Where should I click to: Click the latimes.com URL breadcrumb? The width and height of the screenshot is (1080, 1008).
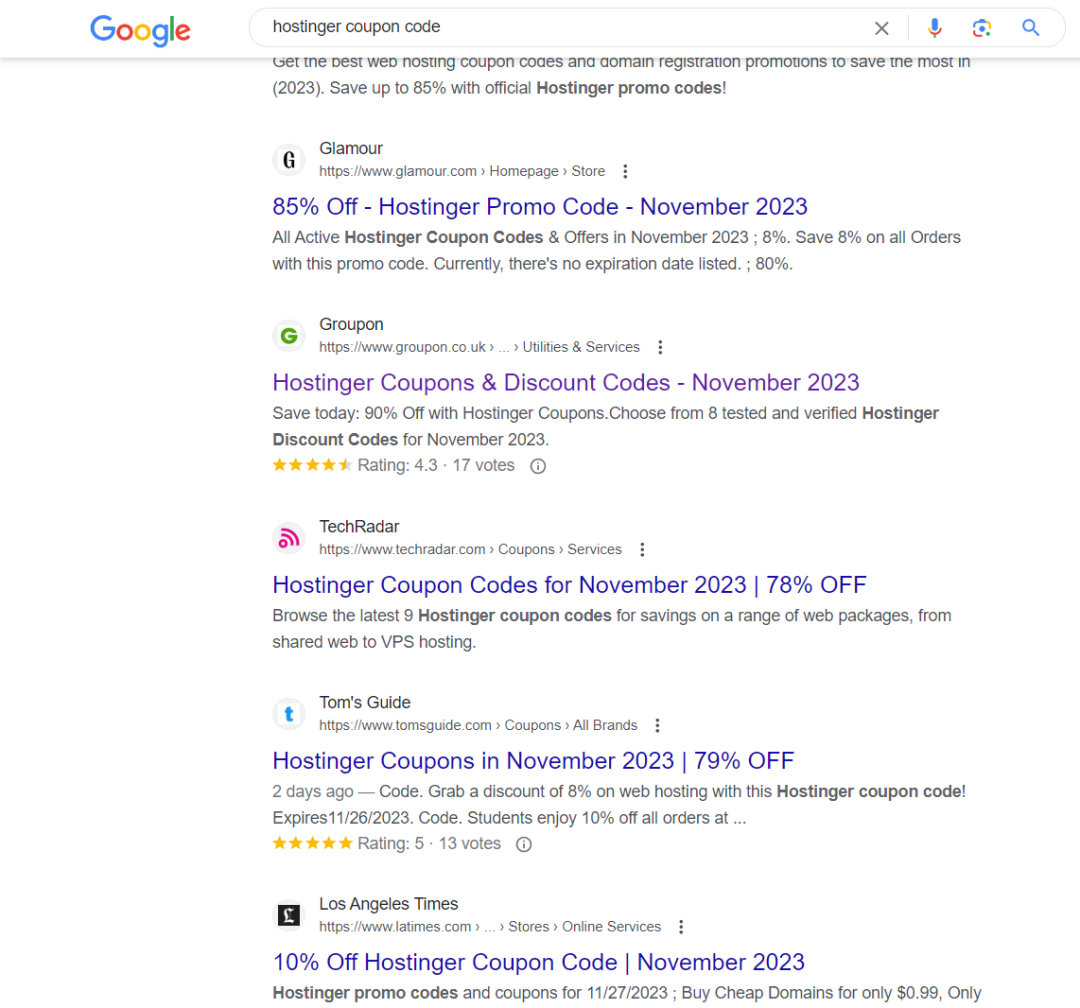(490, 927)
